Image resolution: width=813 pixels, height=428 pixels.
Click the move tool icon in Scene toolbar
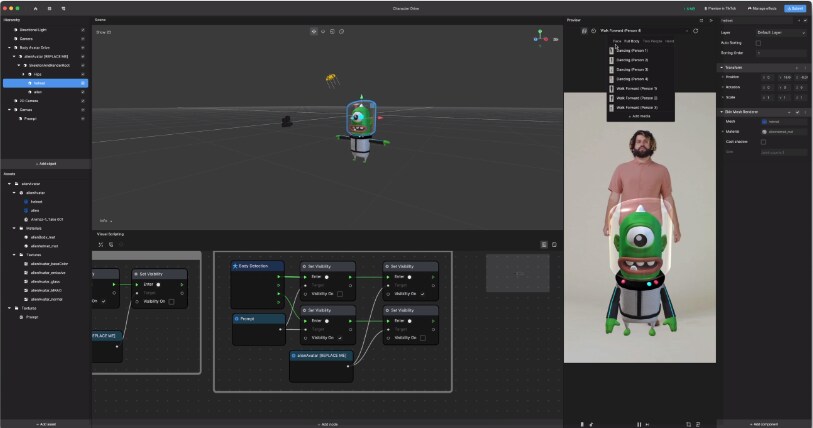click(313, 32)
